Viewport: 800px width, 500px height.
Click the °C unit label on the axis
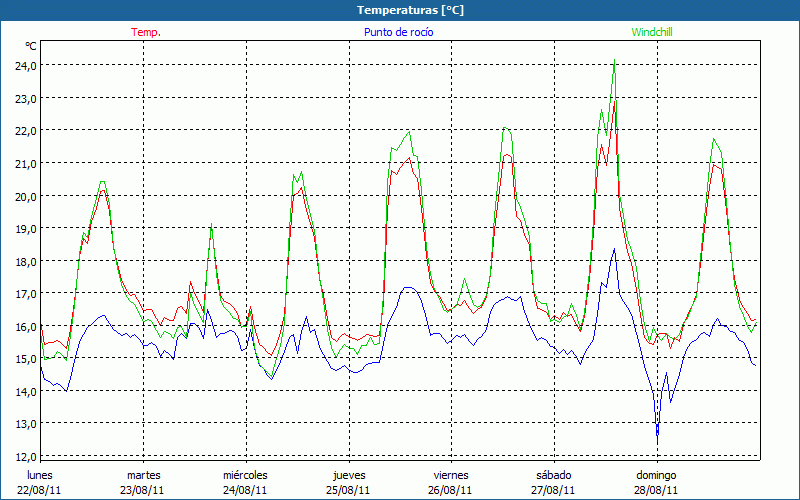tap(31, 46)
